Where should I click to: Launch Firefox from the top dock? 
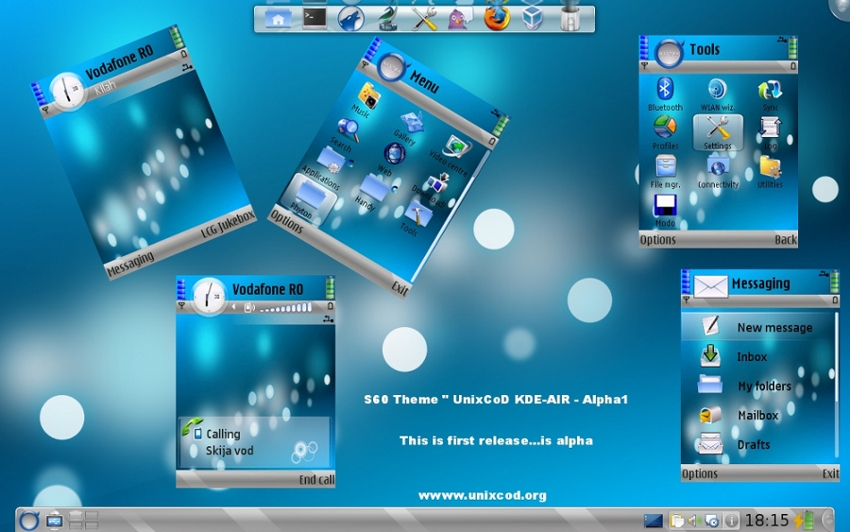click(x=497, y=18)
